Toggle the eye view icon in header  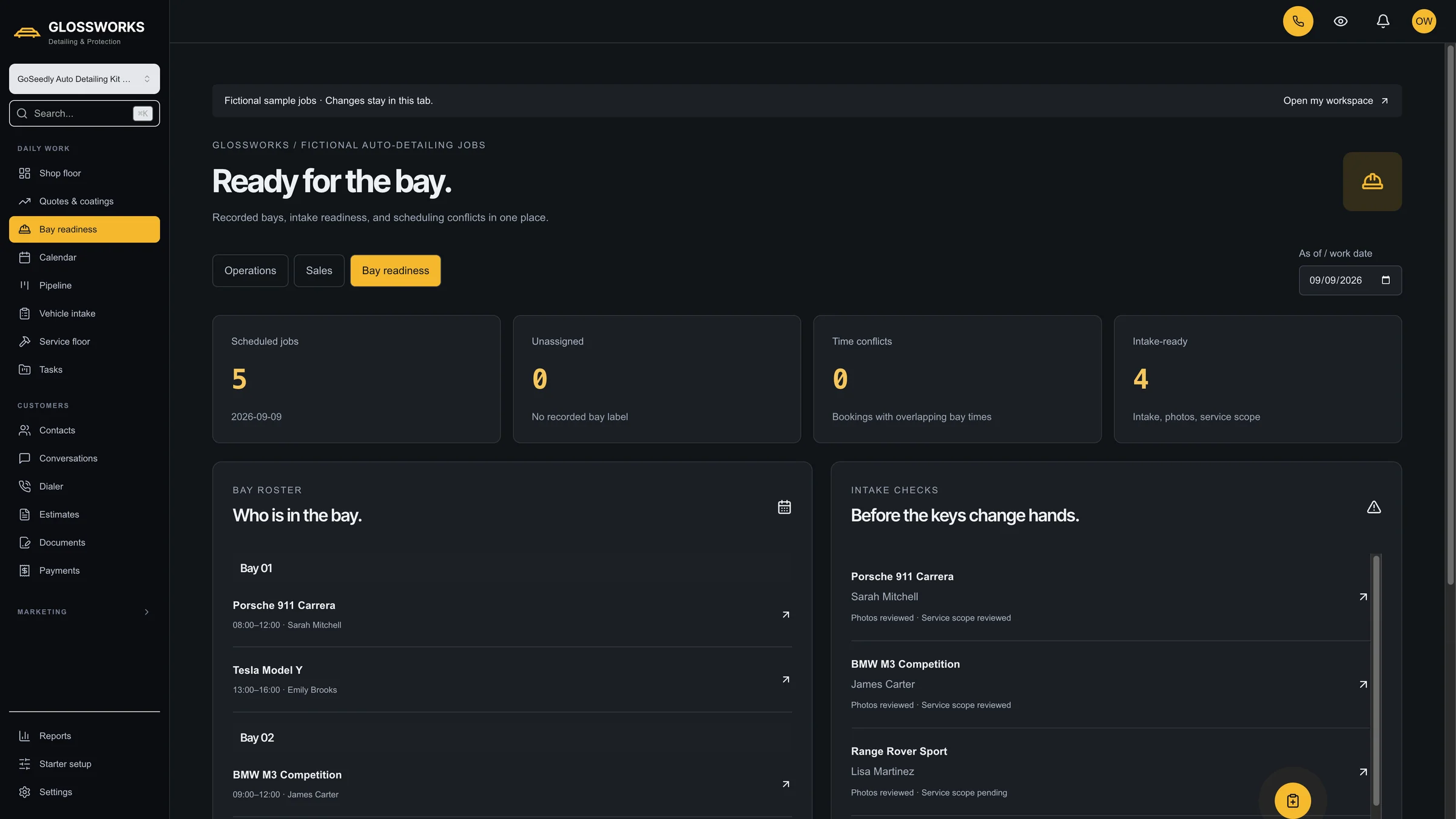point(1340,21)
